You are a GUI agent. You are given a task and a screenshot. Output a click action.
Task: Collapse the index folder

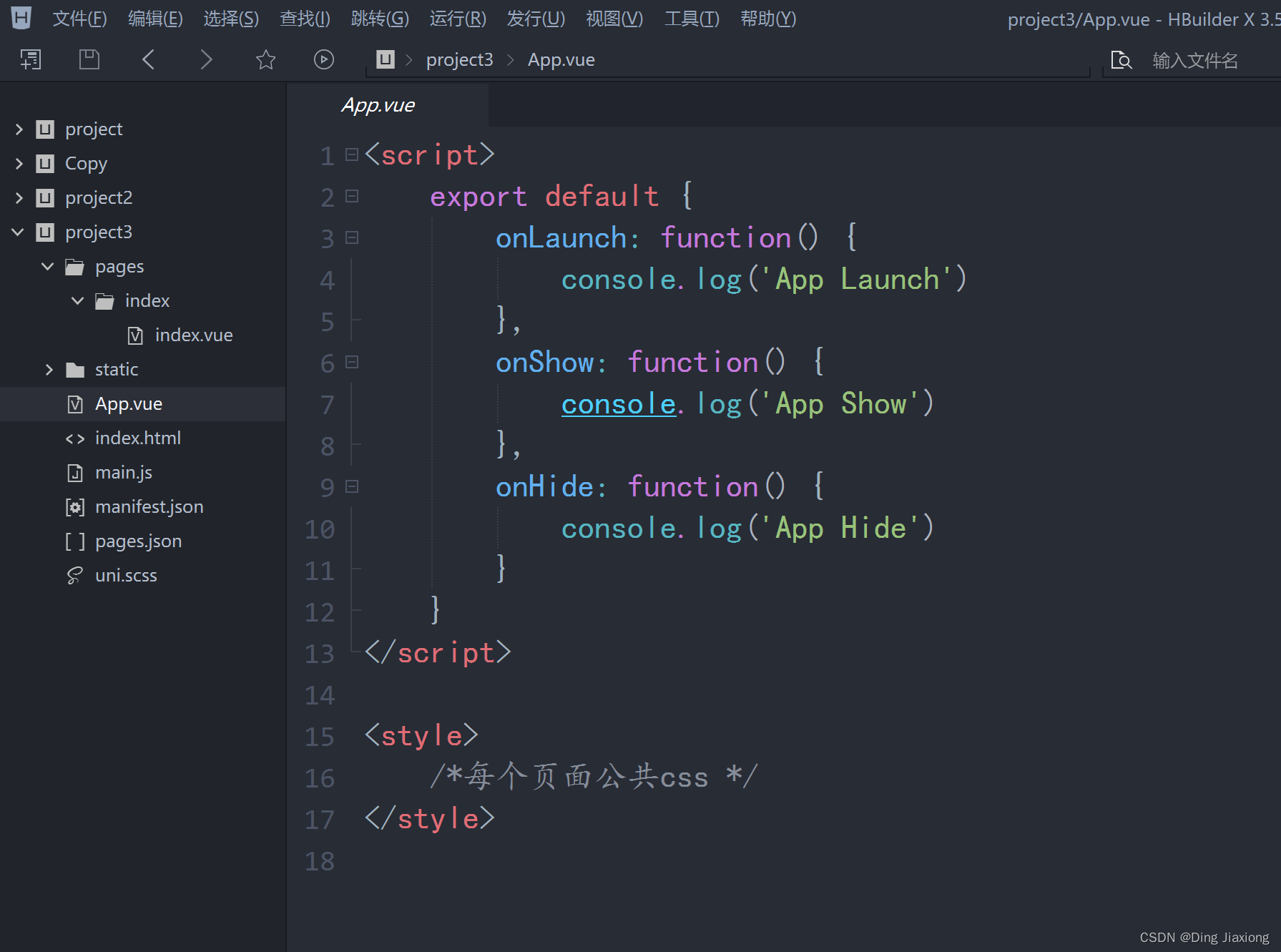(78, 301)
